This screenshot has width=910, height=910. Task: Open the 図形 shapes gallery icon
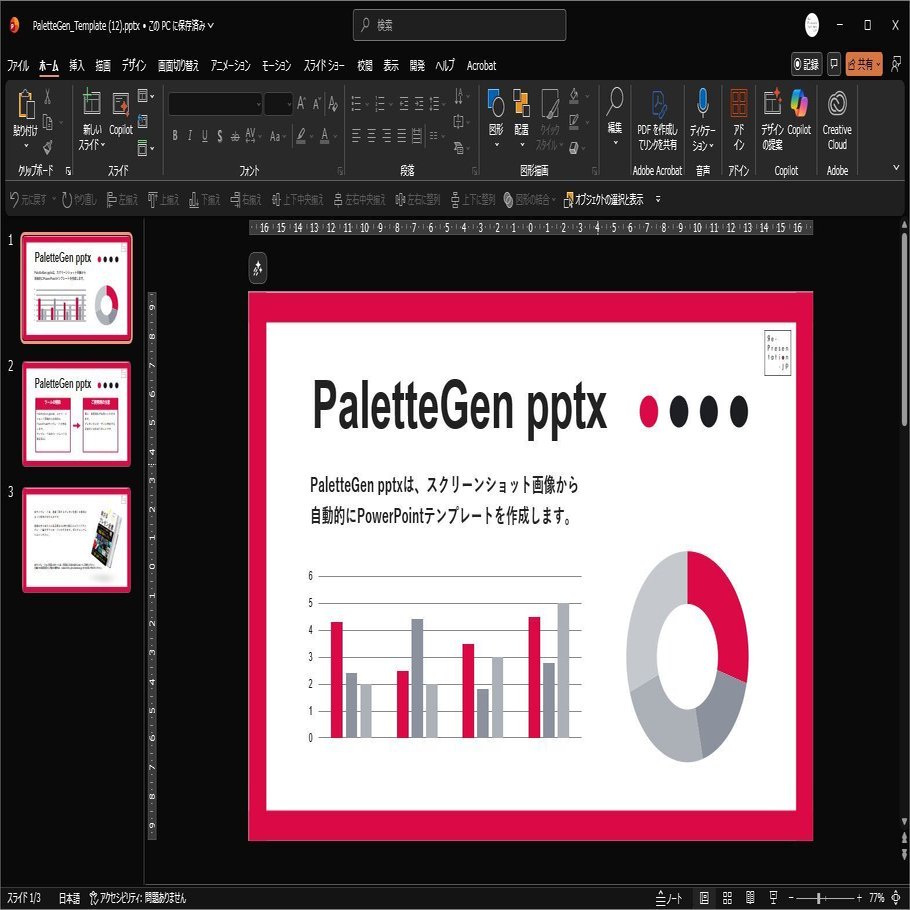[496, 103]
